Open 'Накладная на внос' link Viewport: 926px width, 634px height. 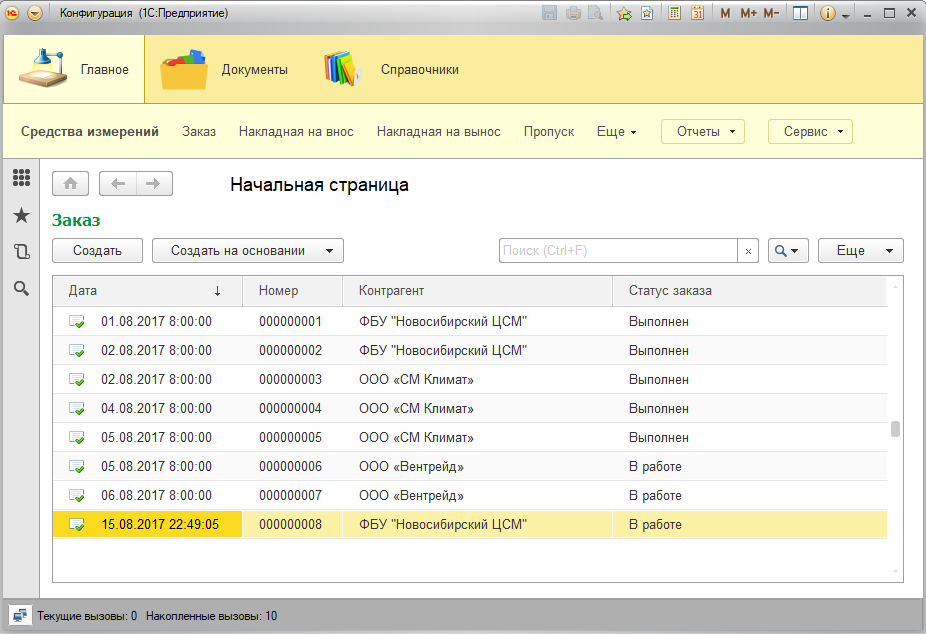(296, 132)
